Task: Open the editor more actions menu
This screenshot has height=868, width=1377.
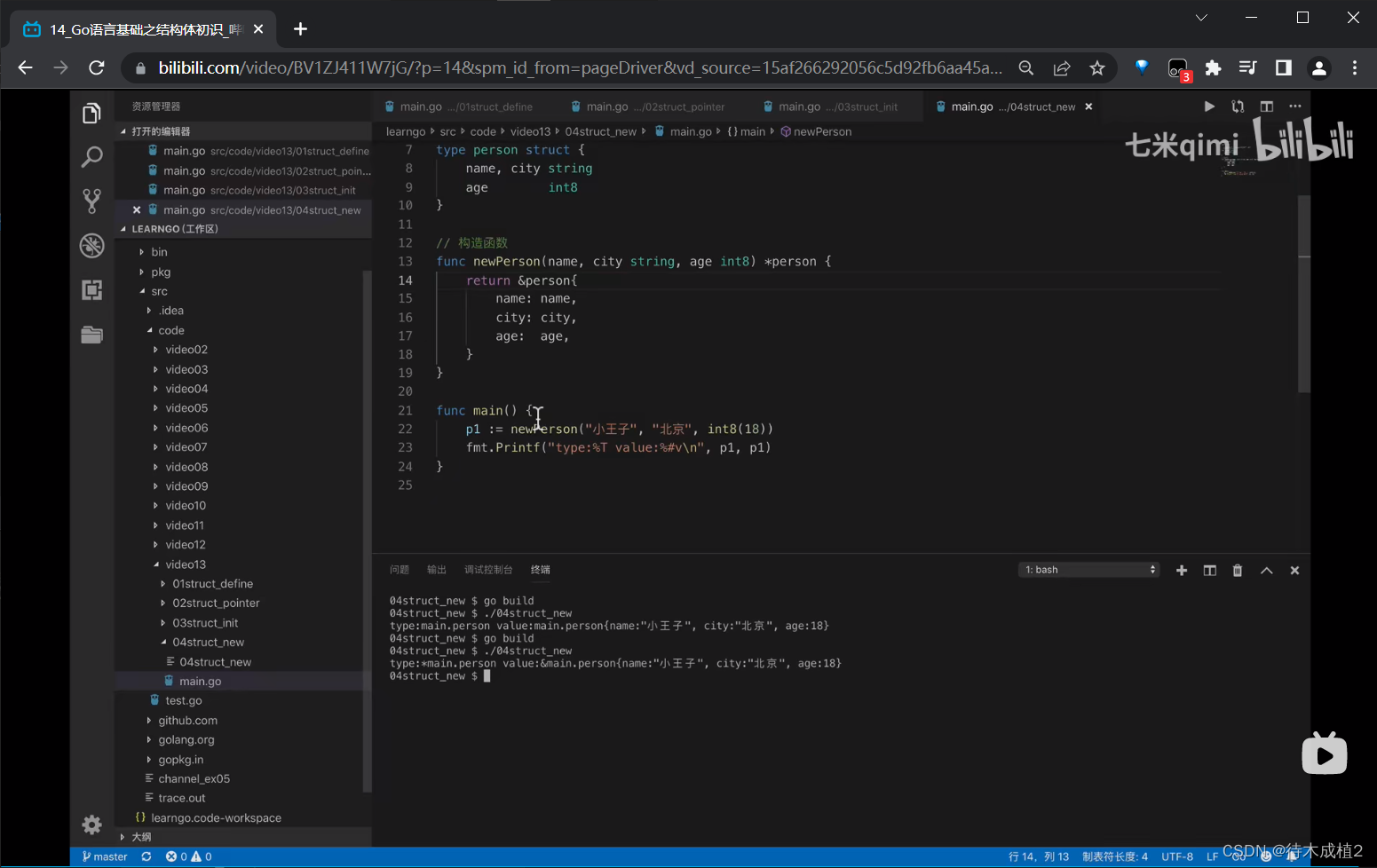Action: point(1295,107)
